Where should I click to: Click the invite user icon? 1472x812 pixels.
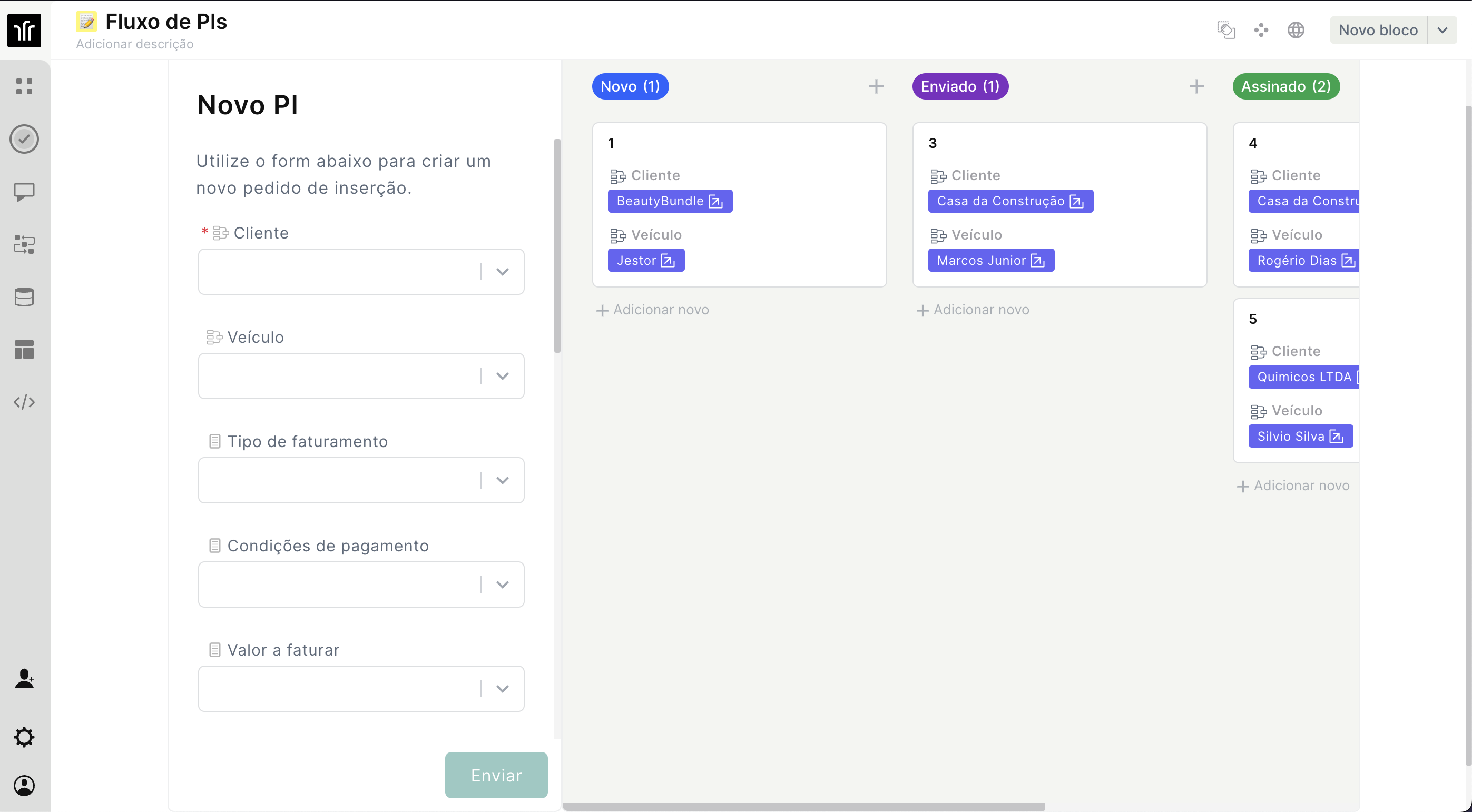(x=24, y=678)
